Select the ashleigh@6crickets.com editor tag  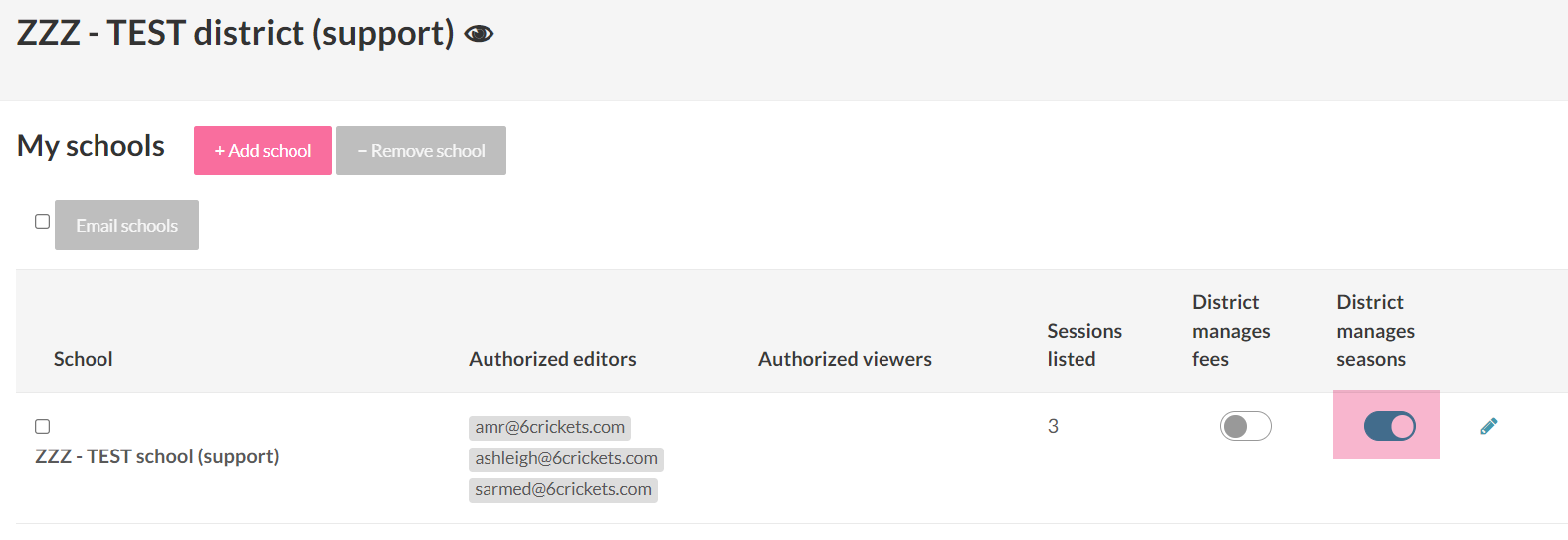pos(565,458)
